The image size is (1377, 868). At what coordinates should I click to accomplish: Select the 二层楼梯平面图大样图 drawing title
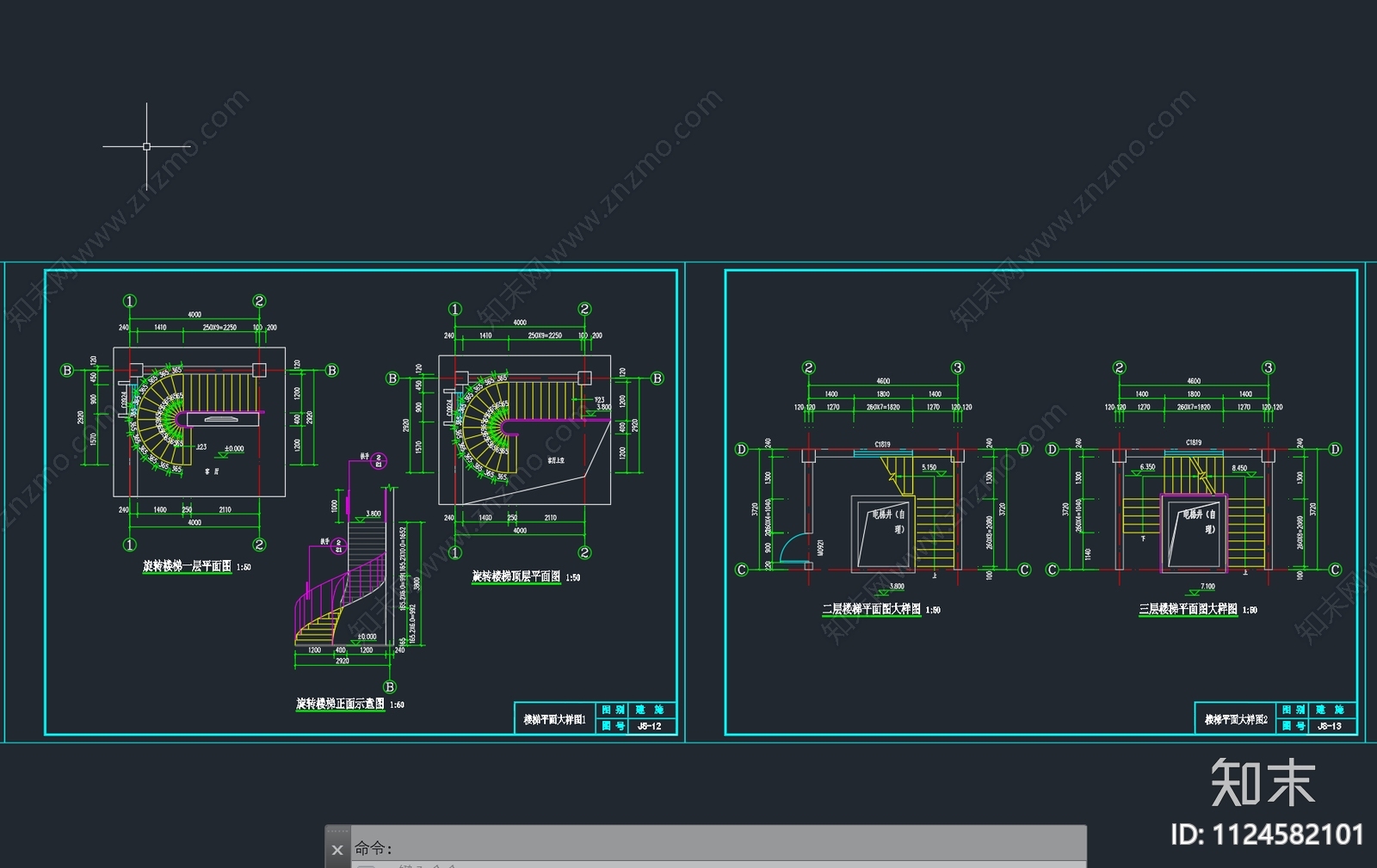871,609
